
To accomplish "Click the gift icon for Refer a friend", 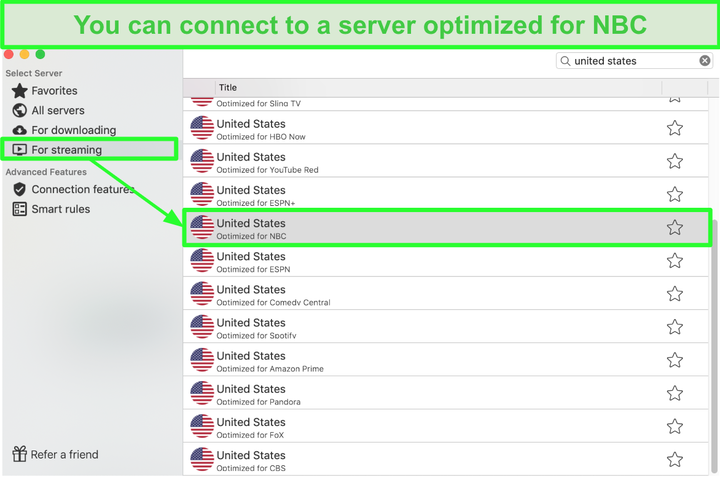I will (20, 454).
